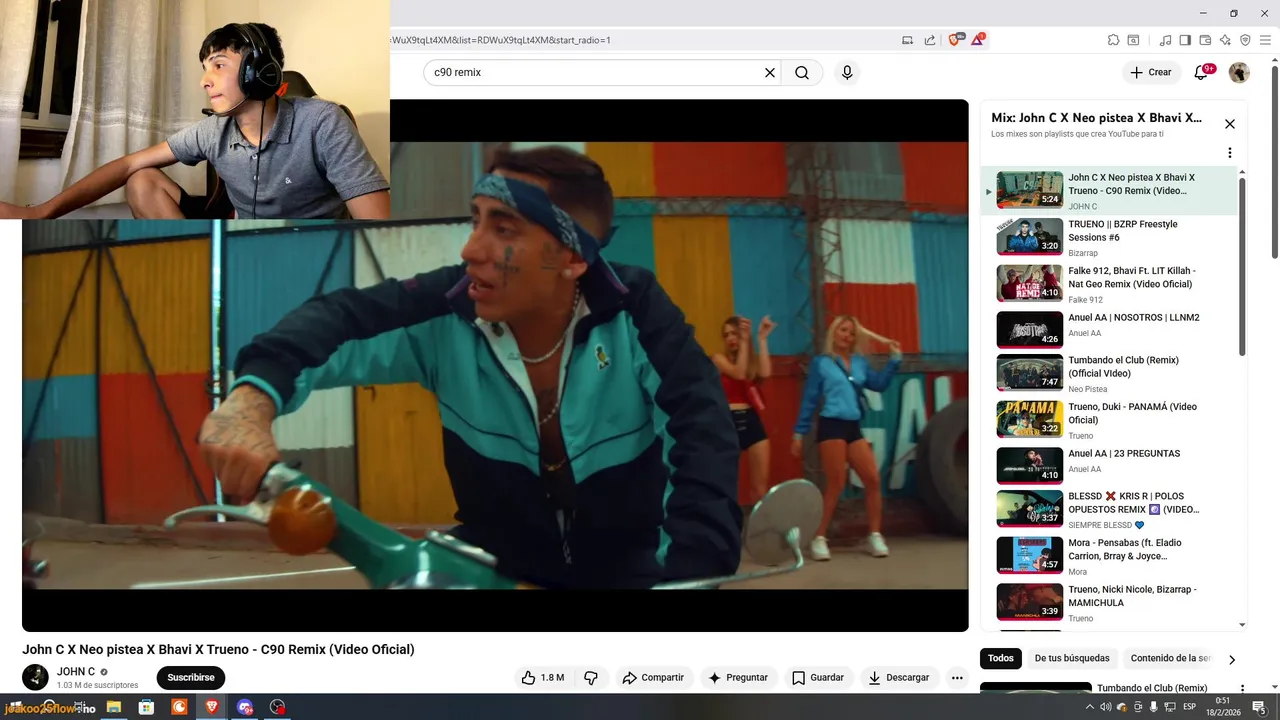This screenshot has height=720, width=1280.
Task: Click the playlist panel scrollbar
Action: tap(1243, 266)
